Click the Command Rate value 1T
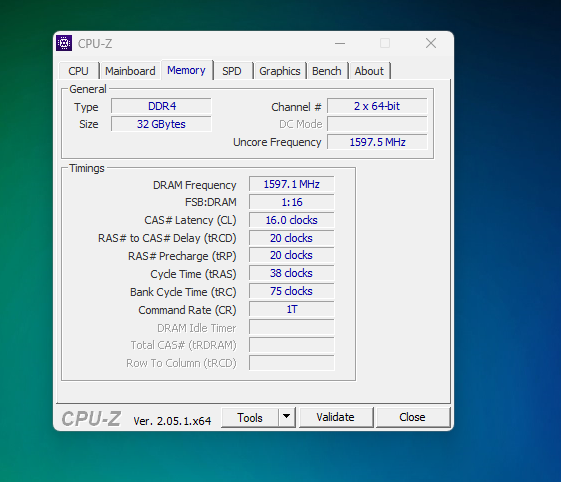Screen dimensions: 561x482 (292, 309)
